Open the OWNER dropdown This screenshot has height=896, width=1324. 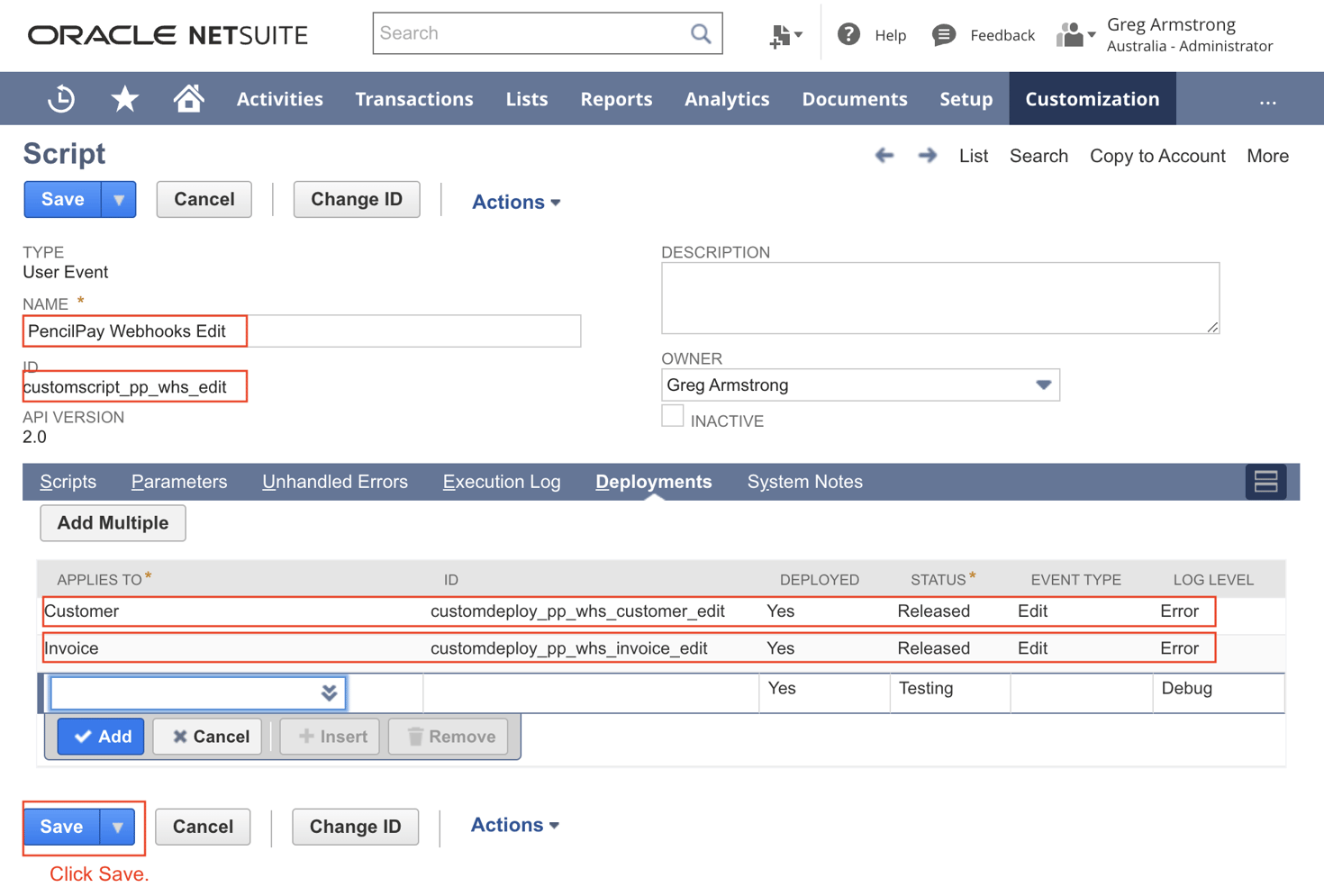[x=1044, y=385]
